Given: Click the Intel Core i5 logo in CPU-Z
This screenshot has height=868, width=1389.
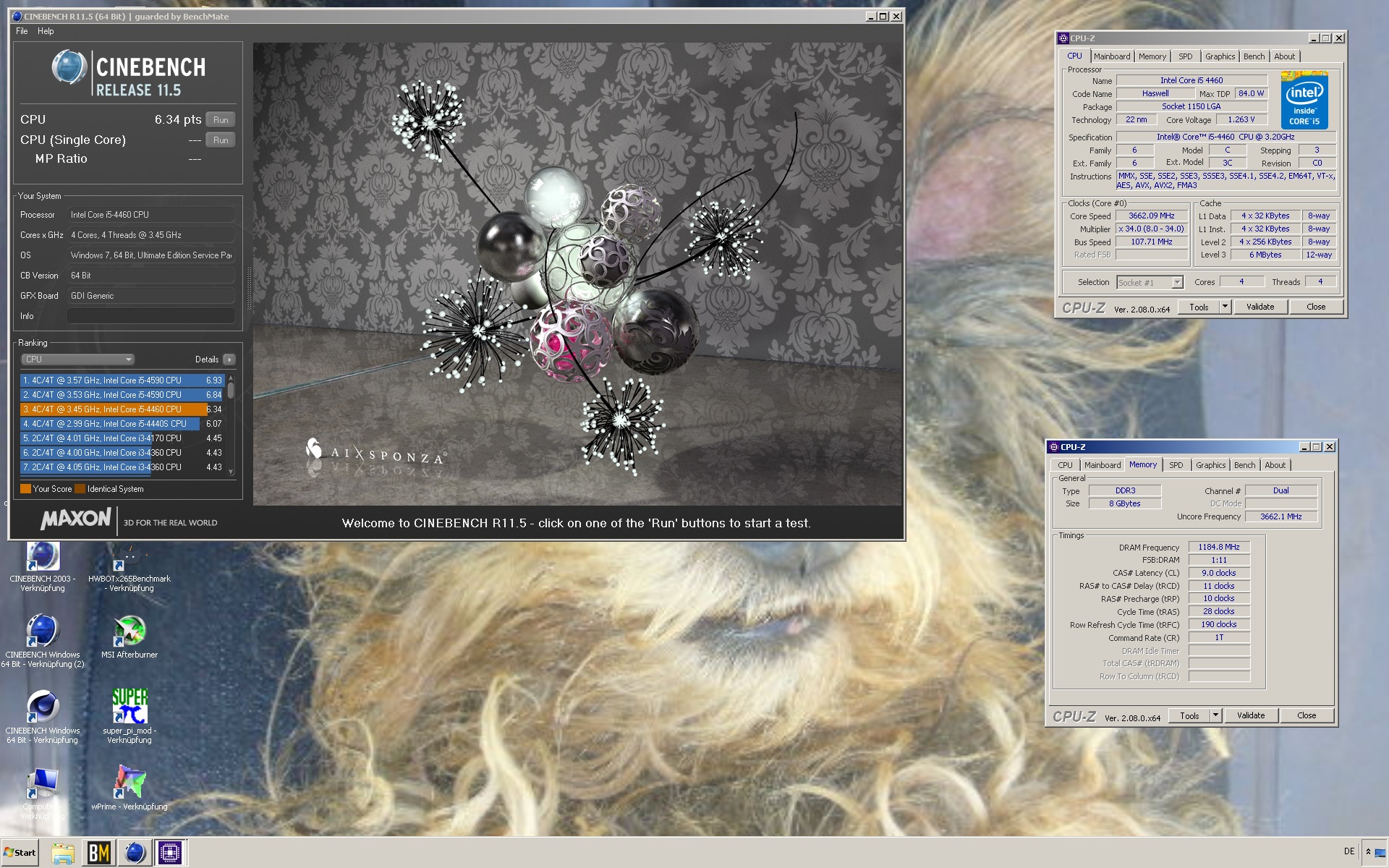Looking at the screenshot, I should click(1304, 100).
